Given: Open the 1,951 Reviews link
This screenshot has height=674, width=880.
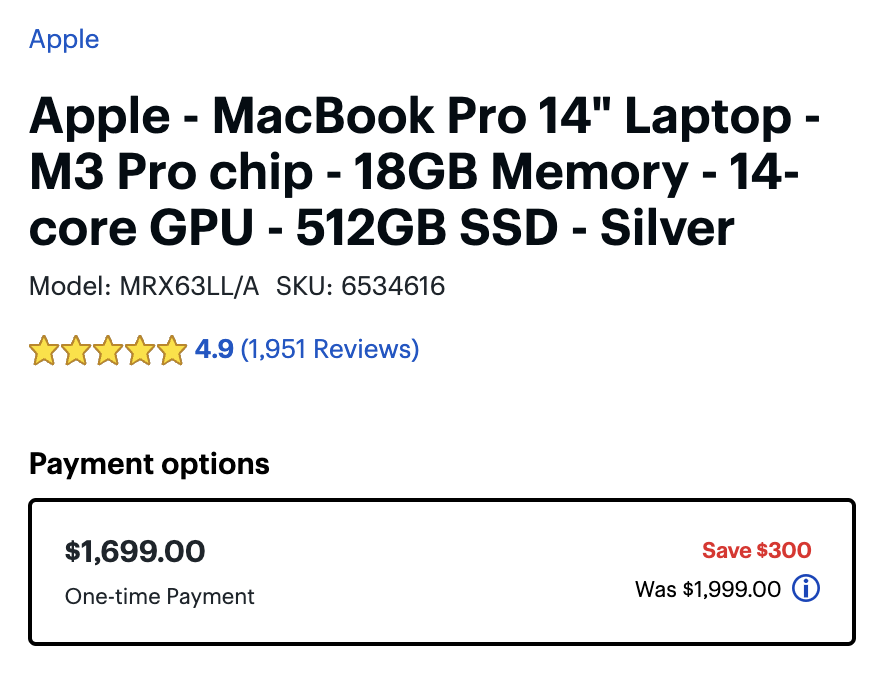Looking at the screenshot, I should click(x=330, y=349).
